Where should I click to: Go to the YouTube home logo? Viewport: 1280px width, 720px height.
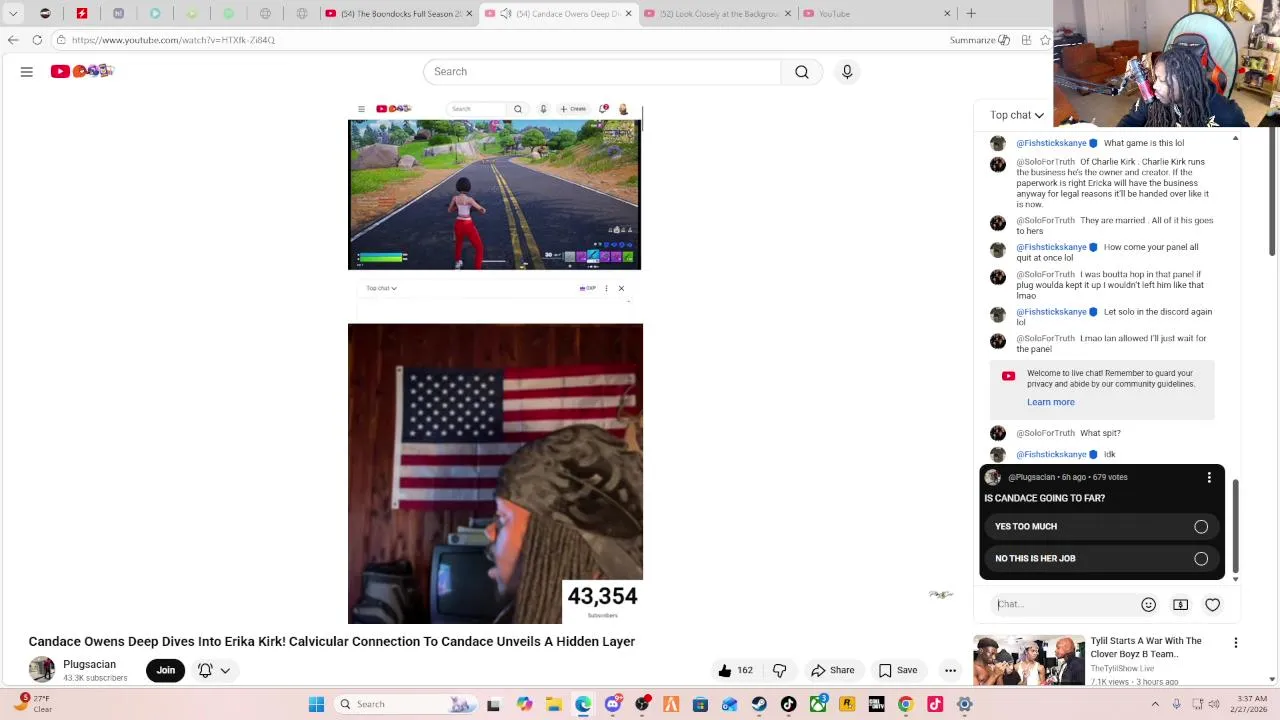83,71
